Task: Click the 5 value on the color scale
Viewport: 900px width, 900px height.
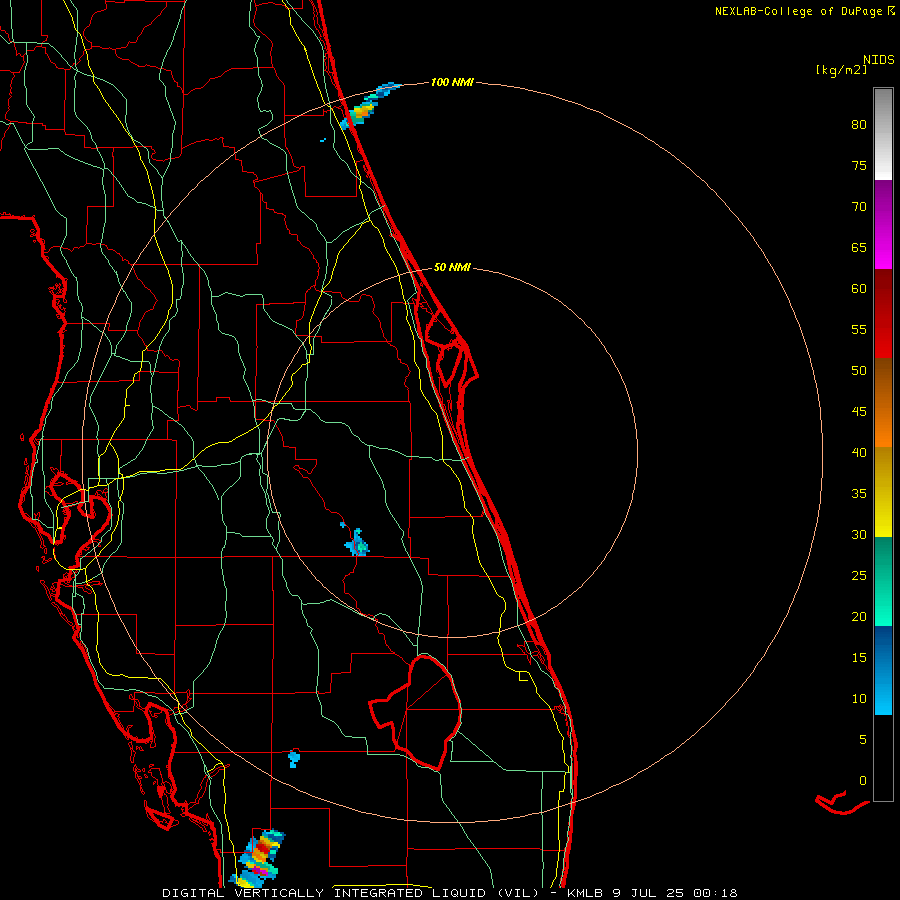Action: click(863, 740)
